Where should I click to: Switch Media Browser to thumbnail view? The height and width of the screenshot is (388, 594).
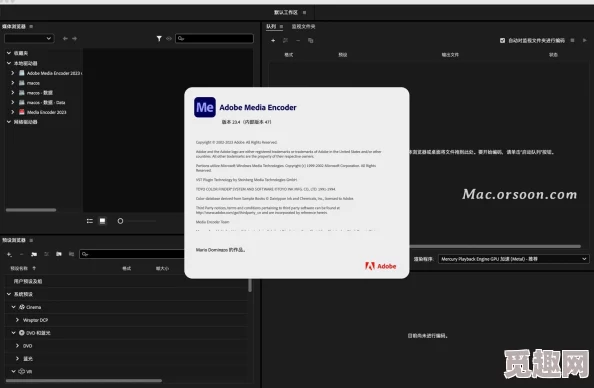click(x=102, y=221)
